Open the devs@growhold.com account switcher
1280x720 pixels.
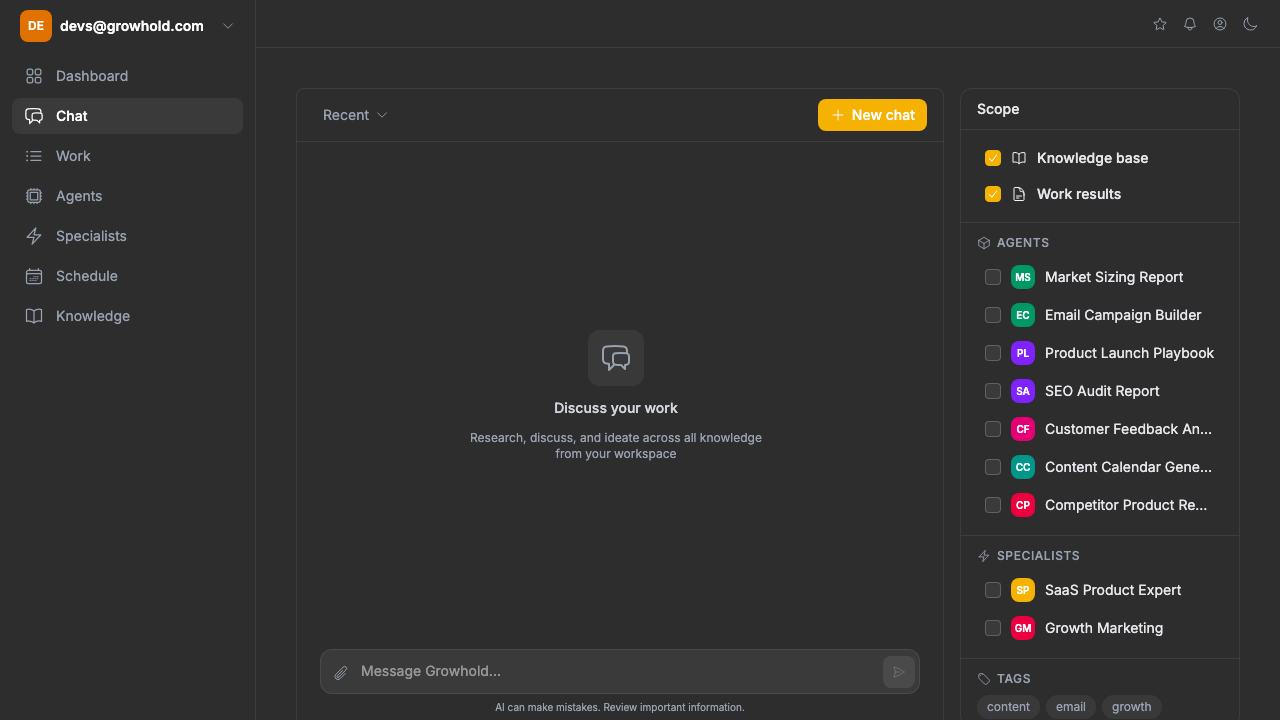pos(128,26)
